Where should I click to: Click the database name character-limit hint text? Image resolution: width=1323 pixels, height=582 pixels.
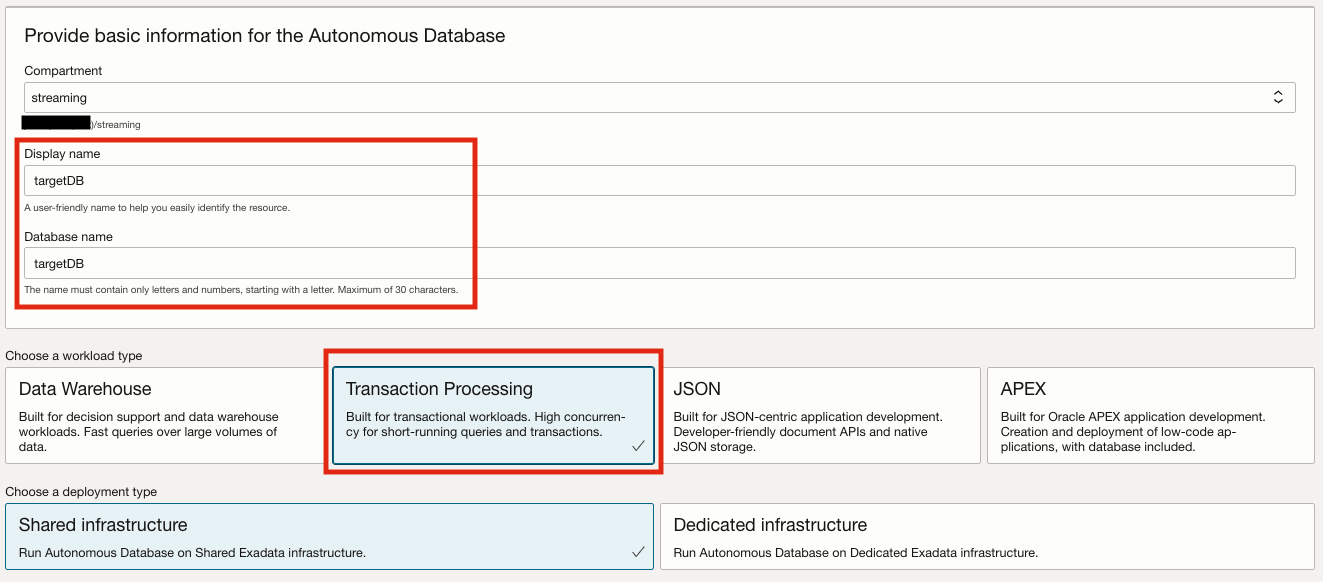tap(241, 290)
